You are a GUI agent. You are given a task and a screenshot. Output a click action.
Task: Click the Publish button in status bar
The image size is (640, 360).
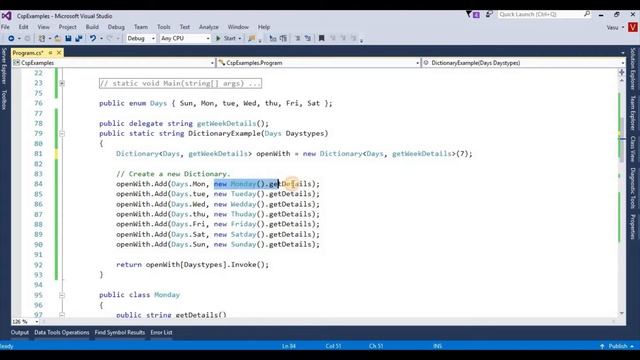[617, 346]
